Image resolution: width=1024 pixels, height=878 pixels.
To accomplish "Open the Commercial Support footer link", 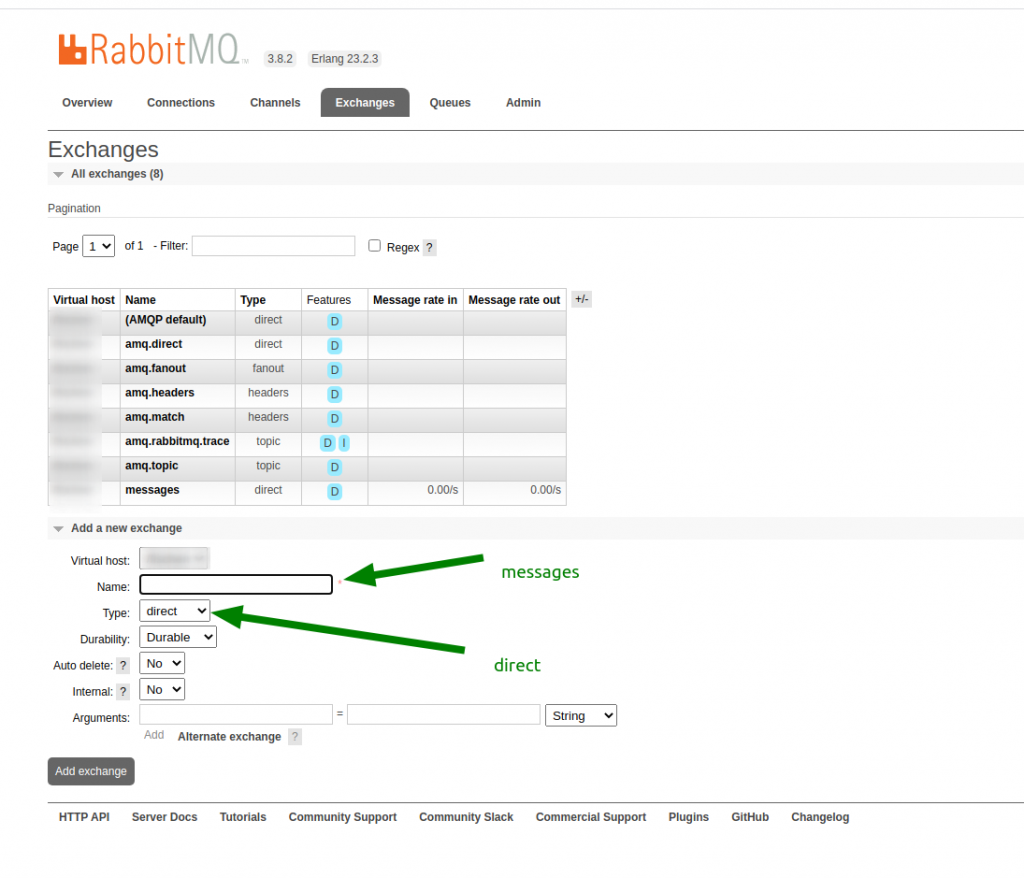I will point(591,817).
